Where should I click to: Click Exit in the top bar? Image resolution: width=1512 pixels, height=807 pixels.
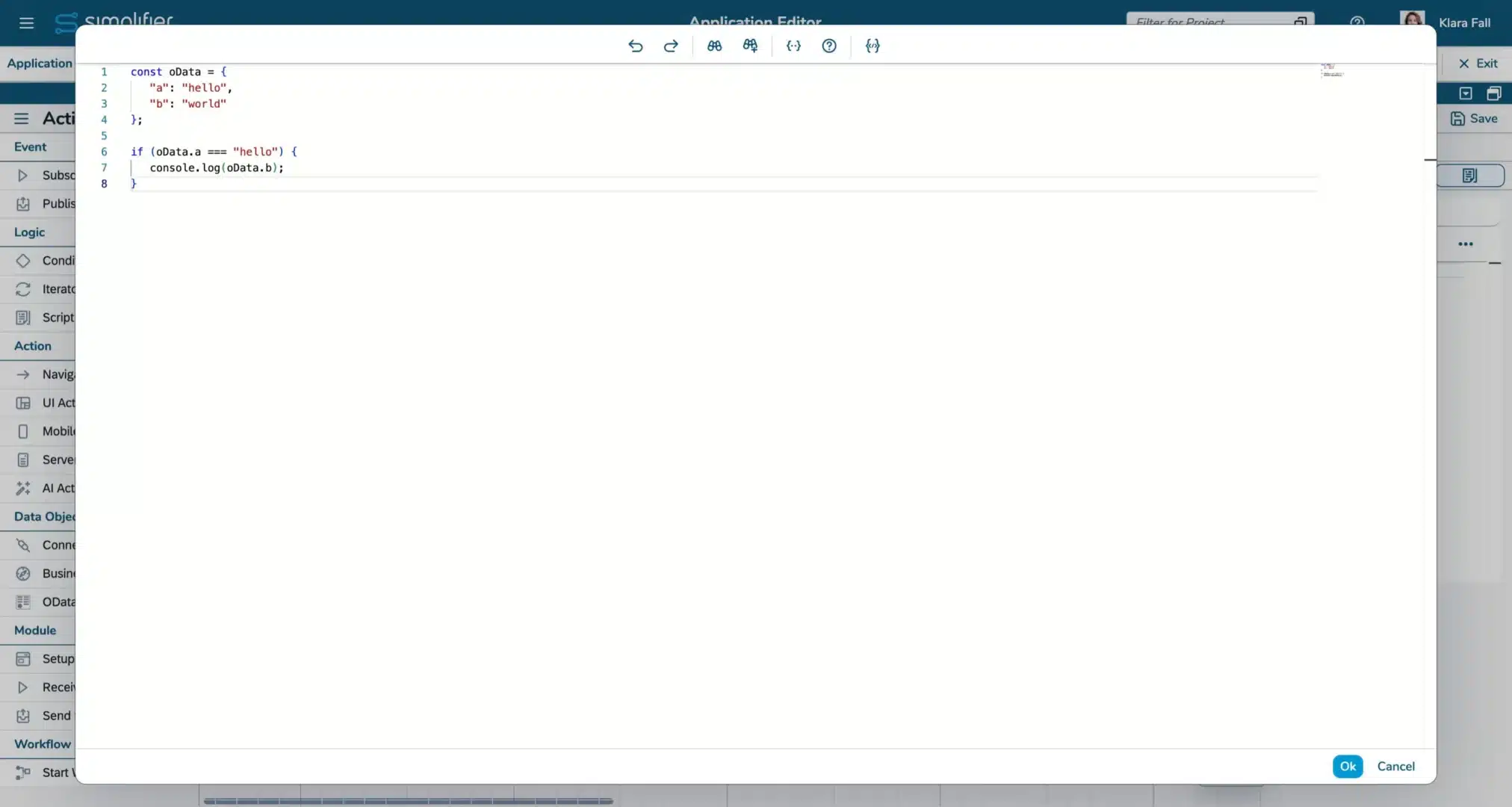click(1478, 64)
